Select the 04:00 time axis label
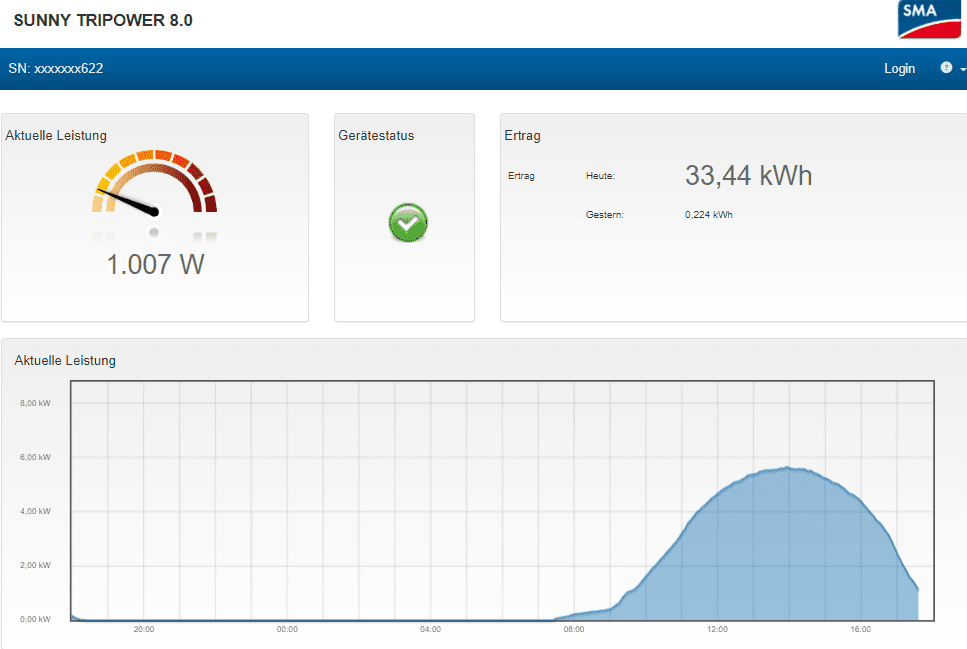 pyautogui.click(x=430, y=629)
